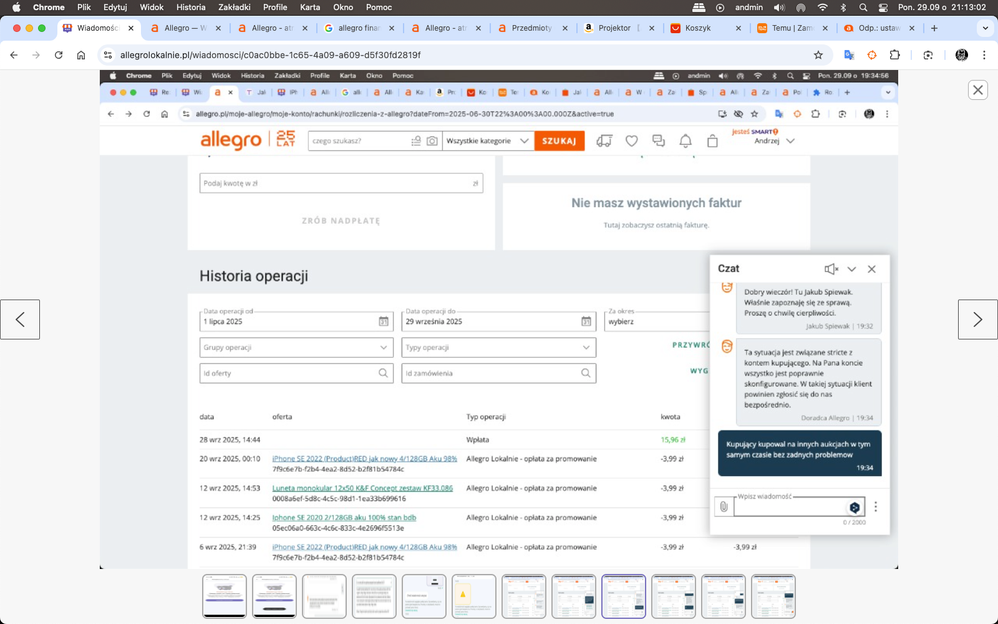998x624 pixels.
Task: Open Control Center in the top macOS menu bar
Action: click(883, 7)
